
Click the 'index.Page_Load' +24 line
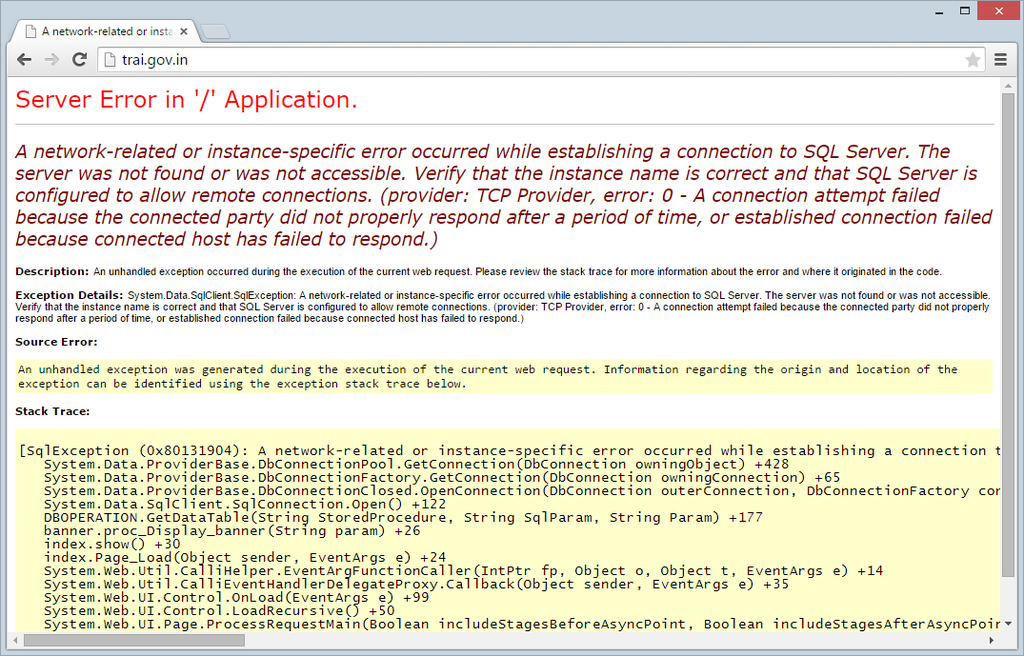coord(245,557)
